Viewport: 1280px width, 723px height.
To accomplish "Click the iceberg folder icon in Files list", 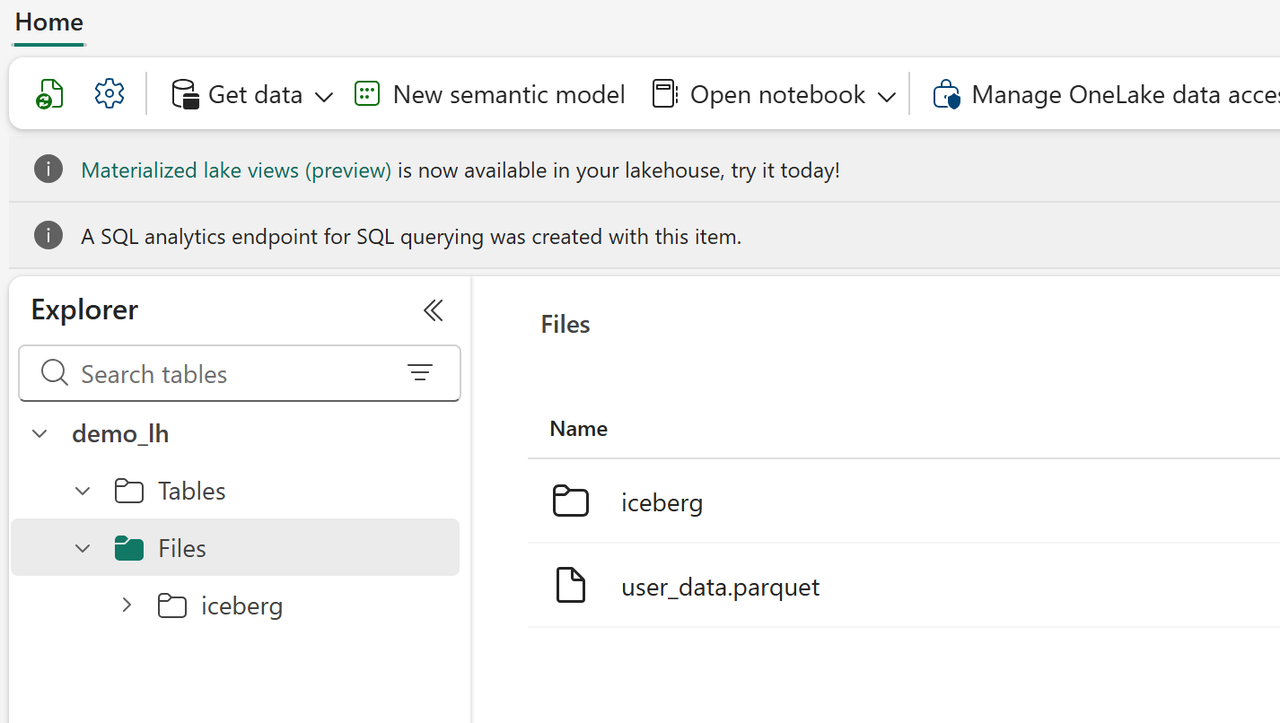I will (x=570, y=501).
